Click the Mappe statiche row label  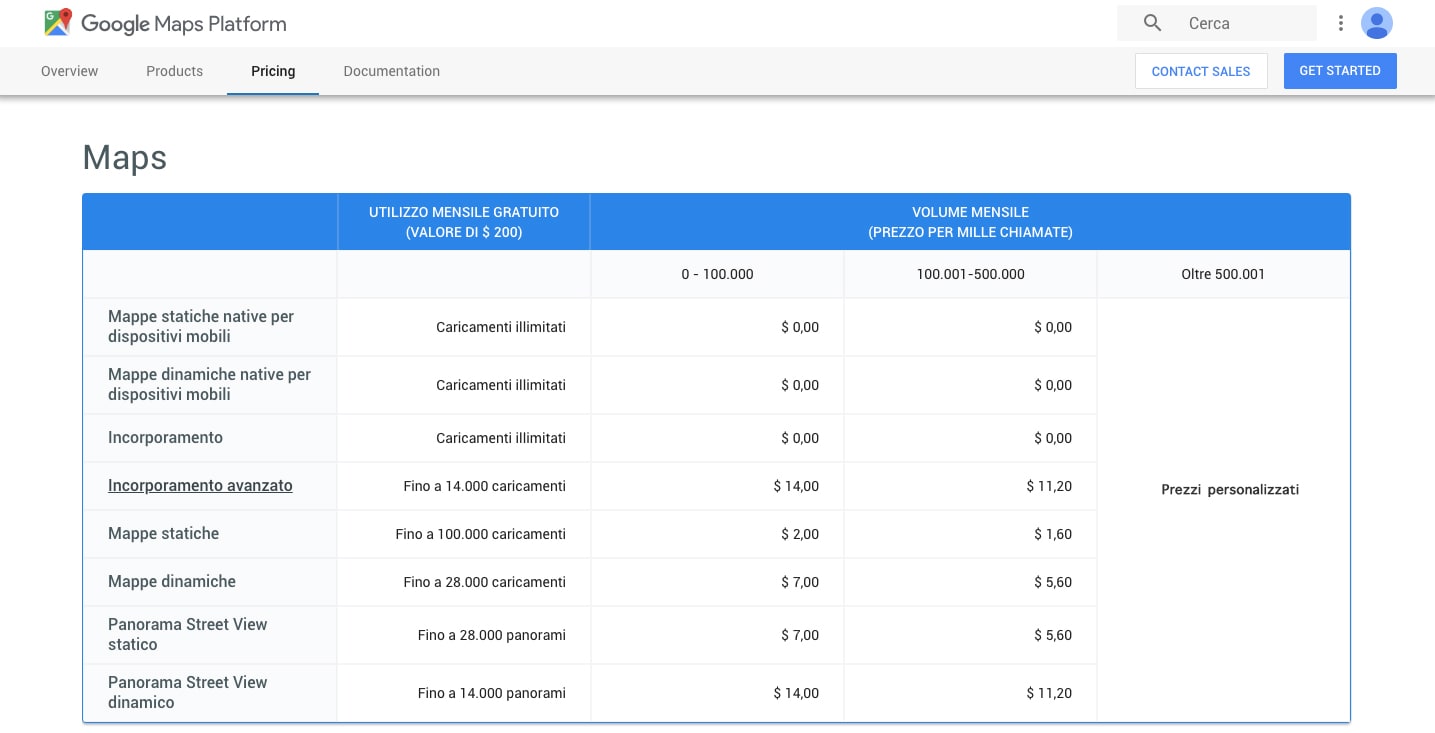click(x=163, y=534)
